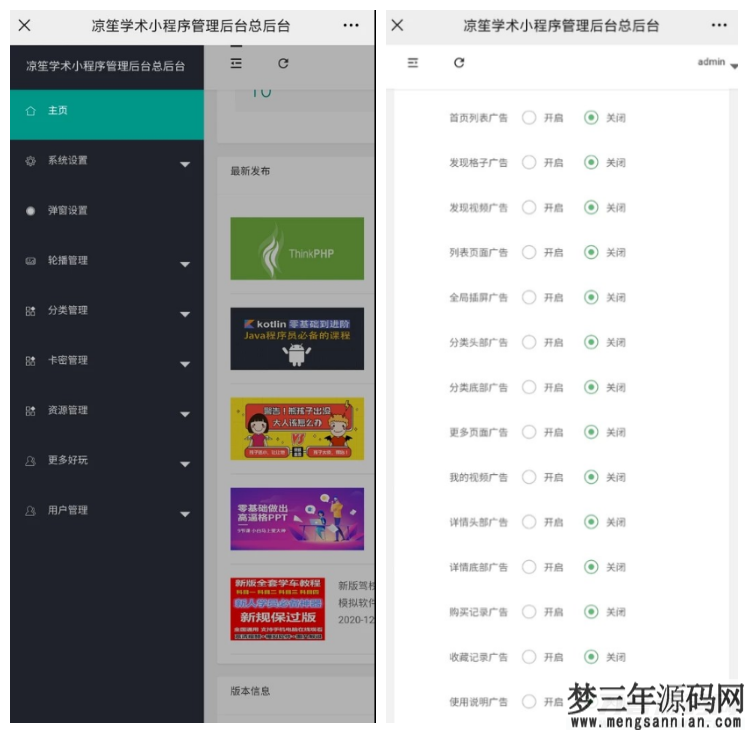Enable 收藏记录广告 with 开启 radio
The width and height of the screenshot is (748, 733).
[529, 657]
